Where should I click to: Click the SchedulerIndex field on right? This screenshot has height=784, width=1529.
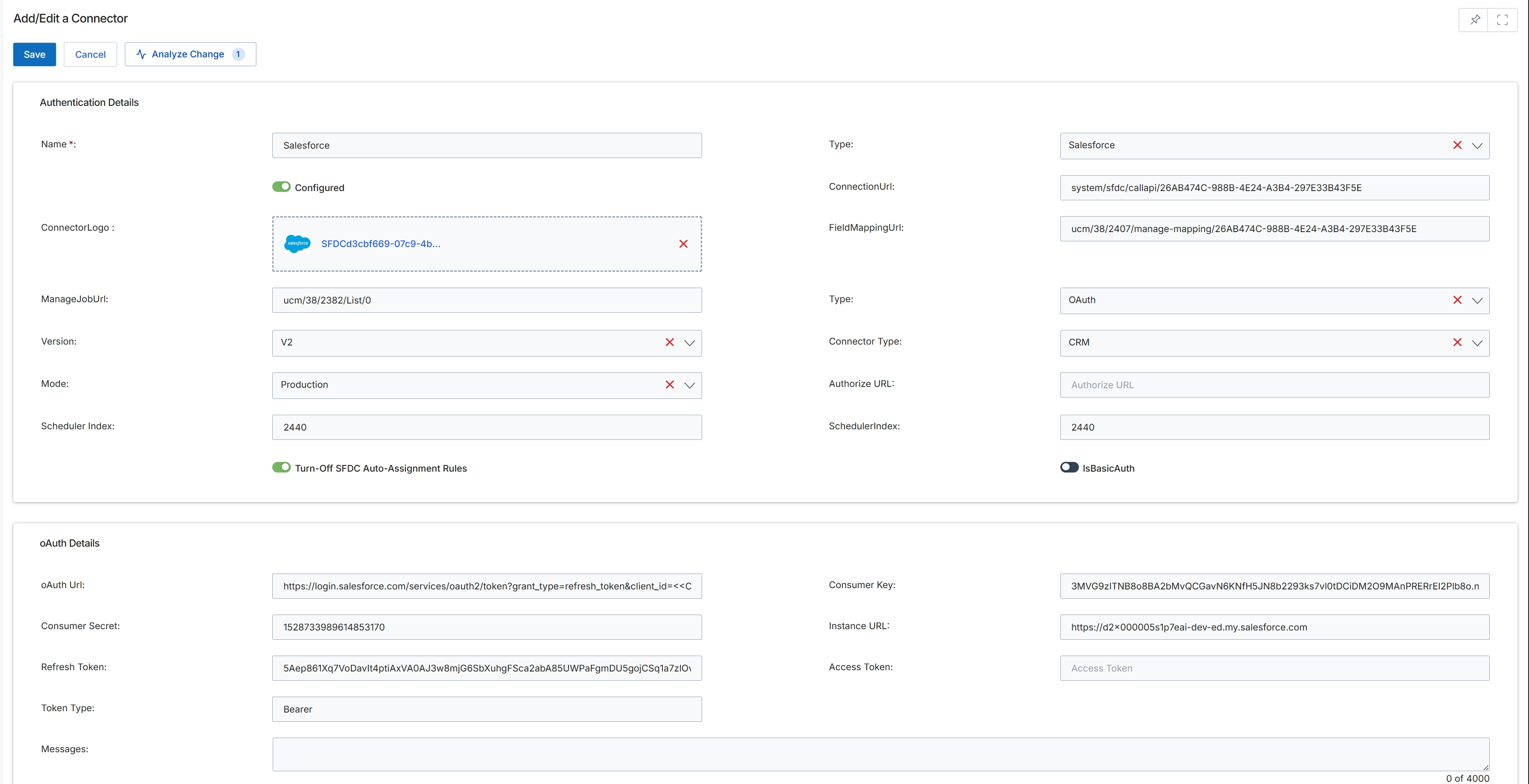pos(1274,428)
